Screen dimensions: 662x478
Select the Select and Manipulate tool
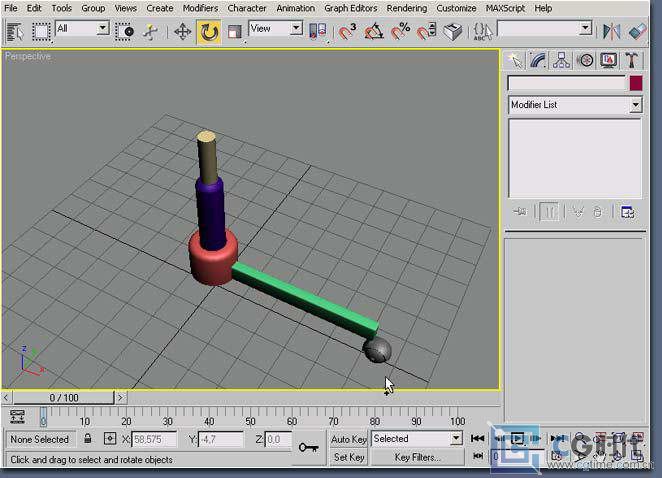point(150,32)
